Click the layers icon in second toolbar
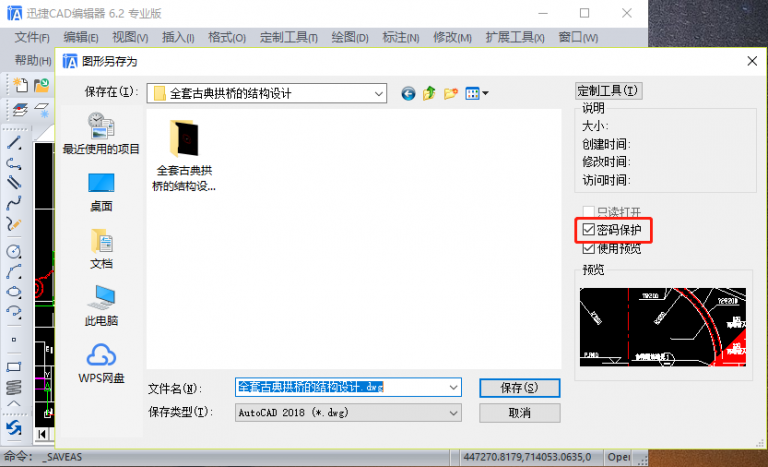The image size is (768, 467). [x=20, y=110]
